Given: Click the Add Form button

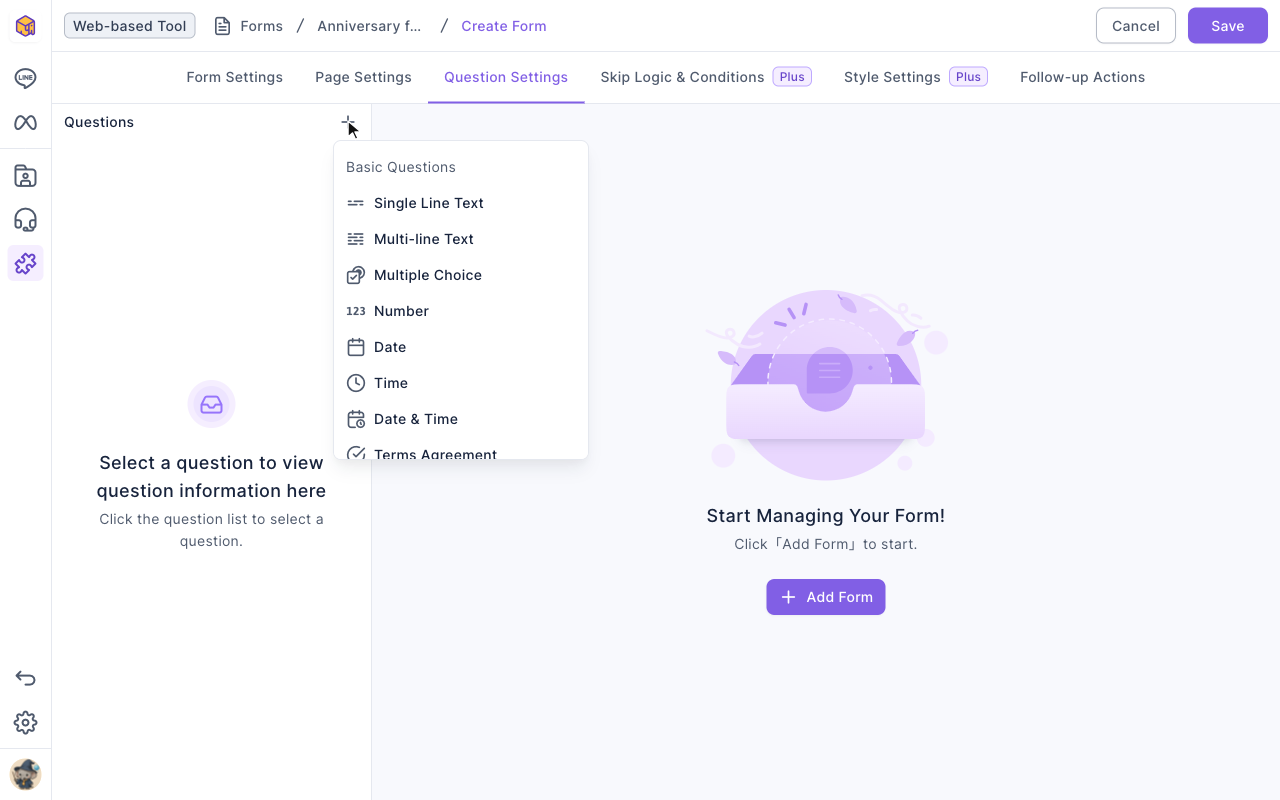Looking at the screenshot, I should click(826, 597).
